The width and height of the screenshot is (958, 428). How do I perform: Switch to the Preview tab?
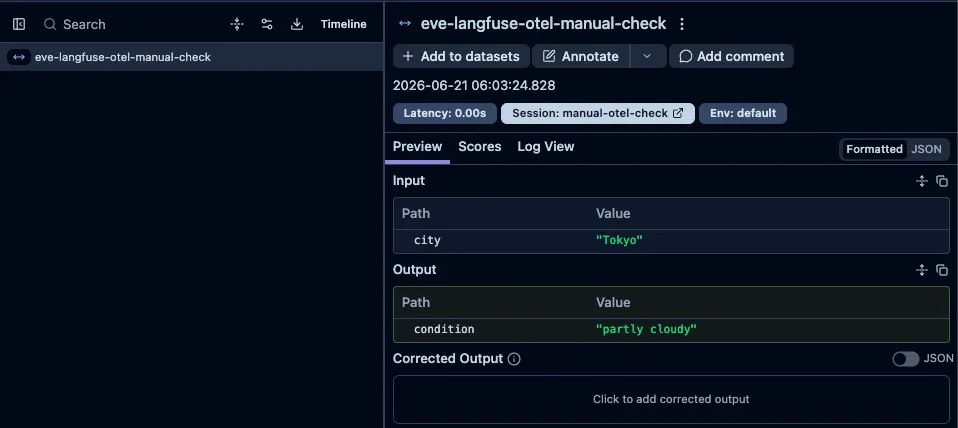[417, 147]
